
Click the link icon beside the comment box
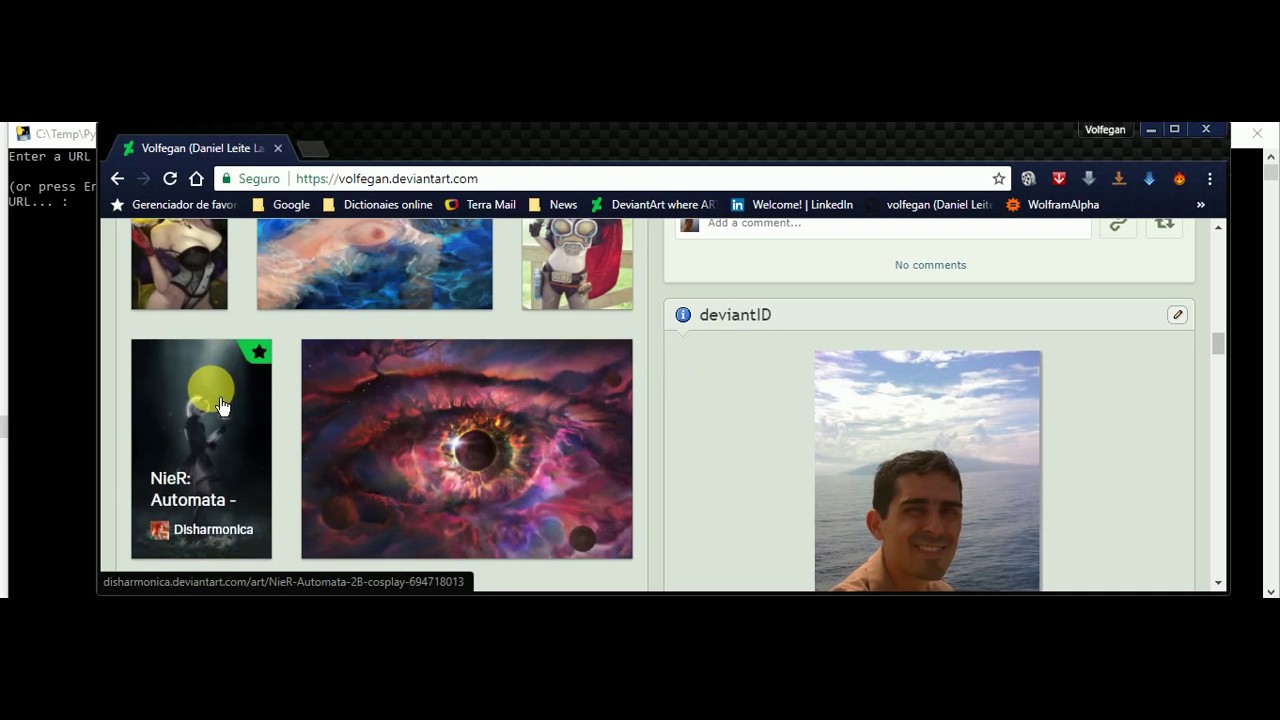coord(1118,224)
